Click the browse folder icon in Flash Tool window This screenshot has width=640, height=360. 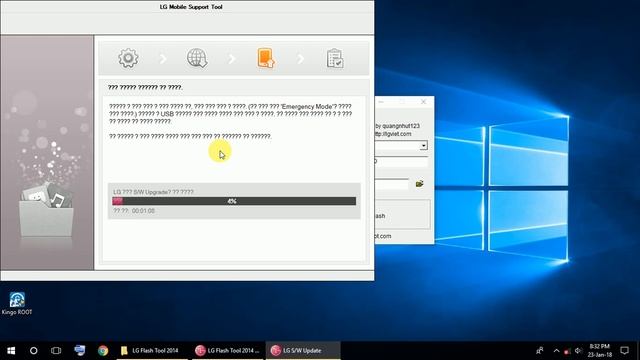(419, 184)
